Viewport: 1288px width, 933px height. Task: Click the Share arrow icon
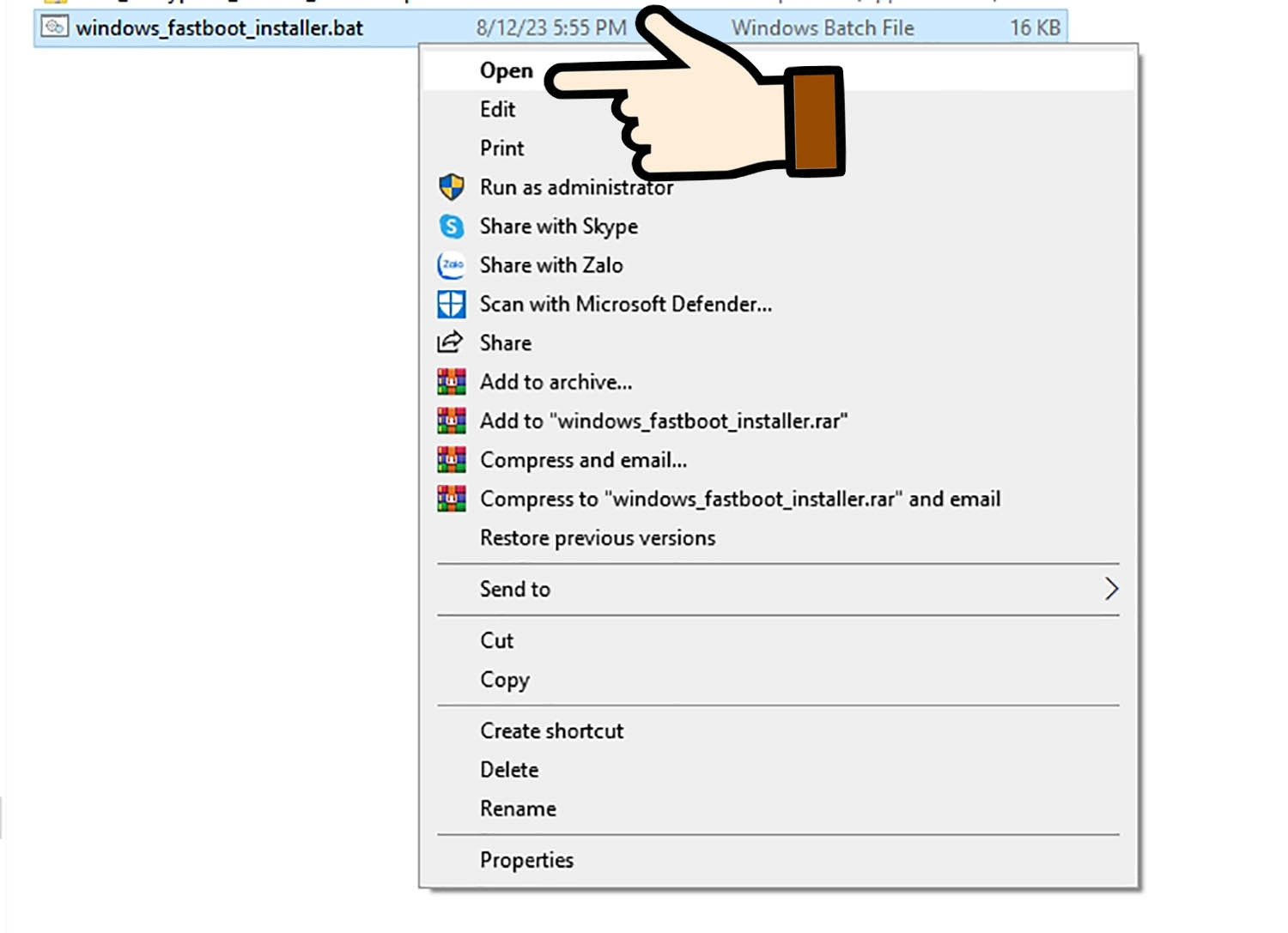click(x=450, y=342)
